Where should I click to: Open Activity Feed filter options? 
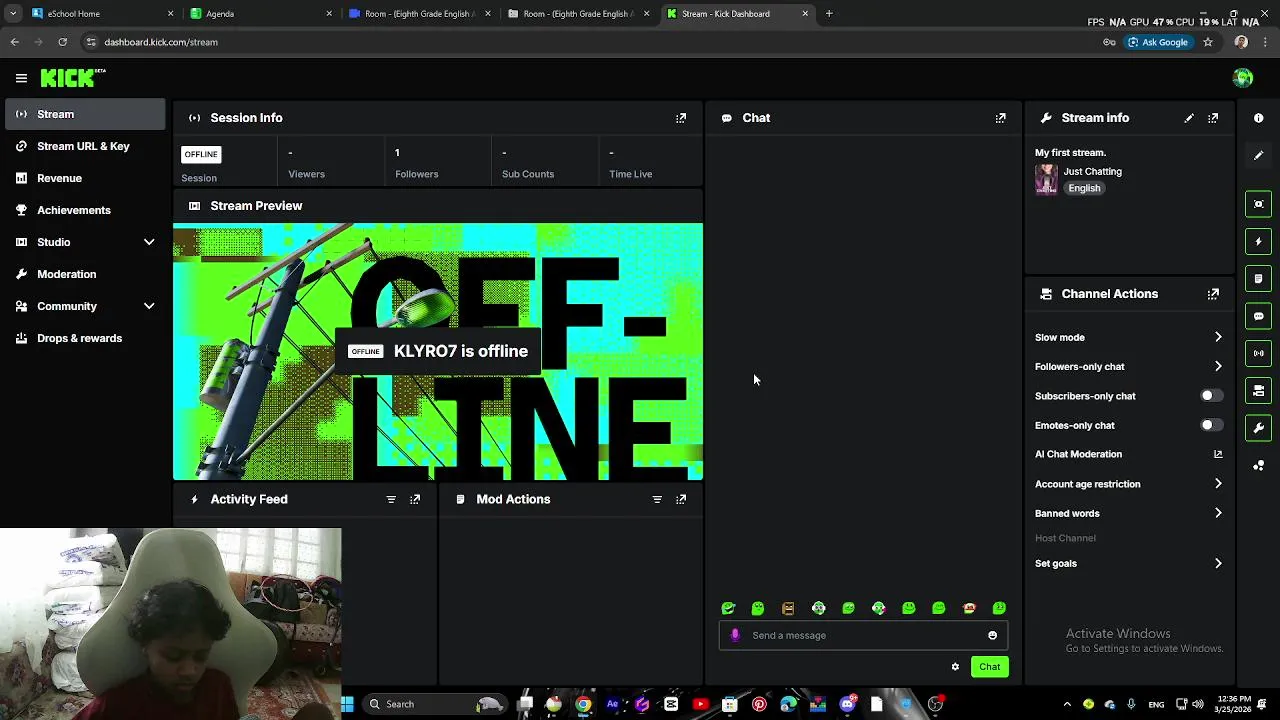(x=391, y=499)
